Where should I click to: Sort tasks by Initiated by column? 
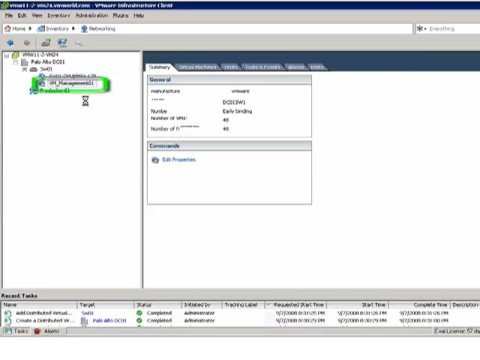click(202, 305)
